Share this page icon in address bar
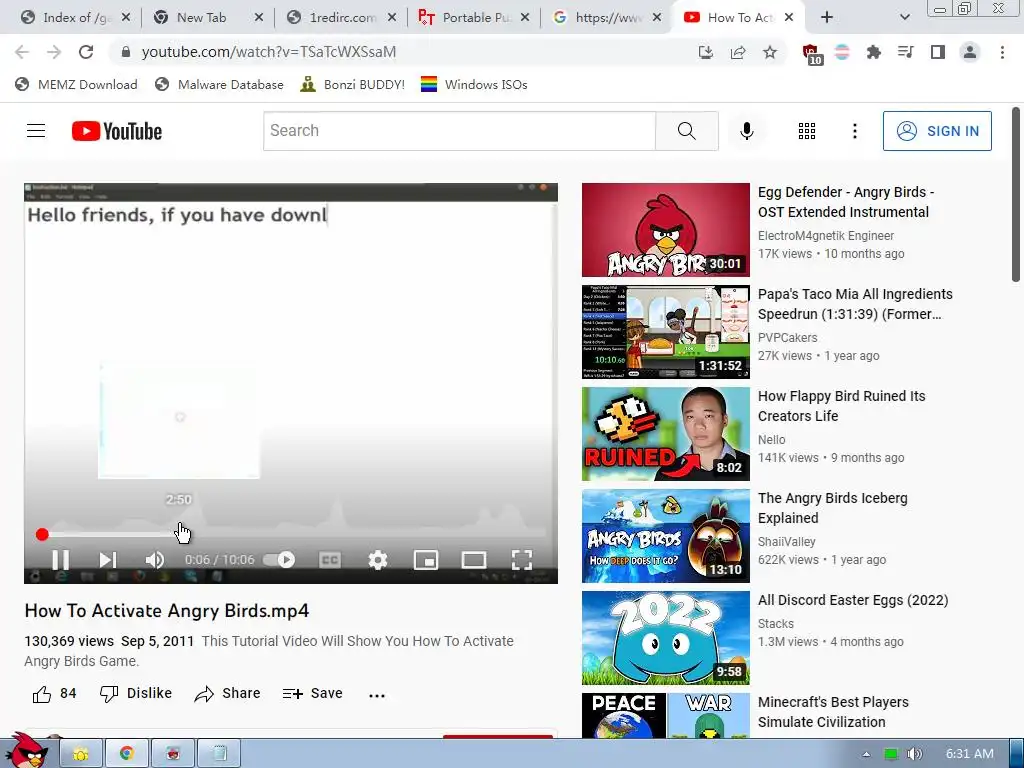Screen dimensions: 1024x768 (x=738, y=52)
